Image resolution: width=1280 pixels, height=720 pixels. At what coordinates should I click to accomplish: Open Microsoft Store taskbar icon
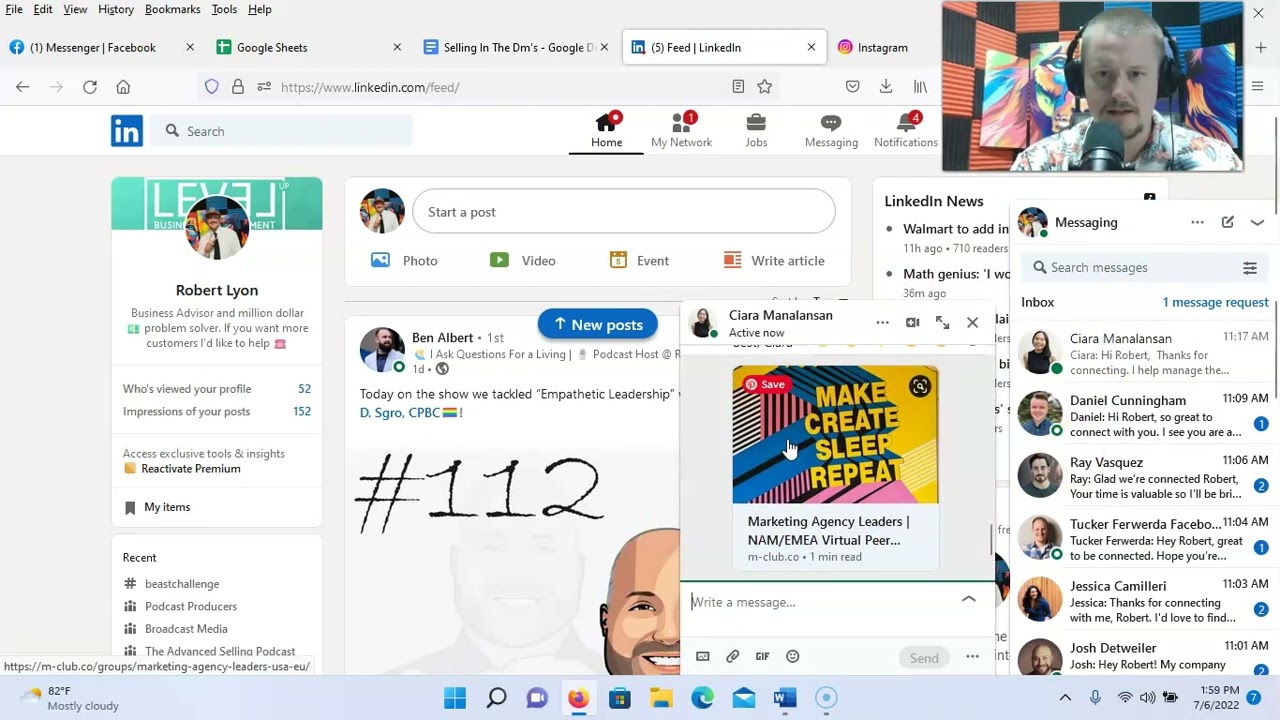click(620, 697)
